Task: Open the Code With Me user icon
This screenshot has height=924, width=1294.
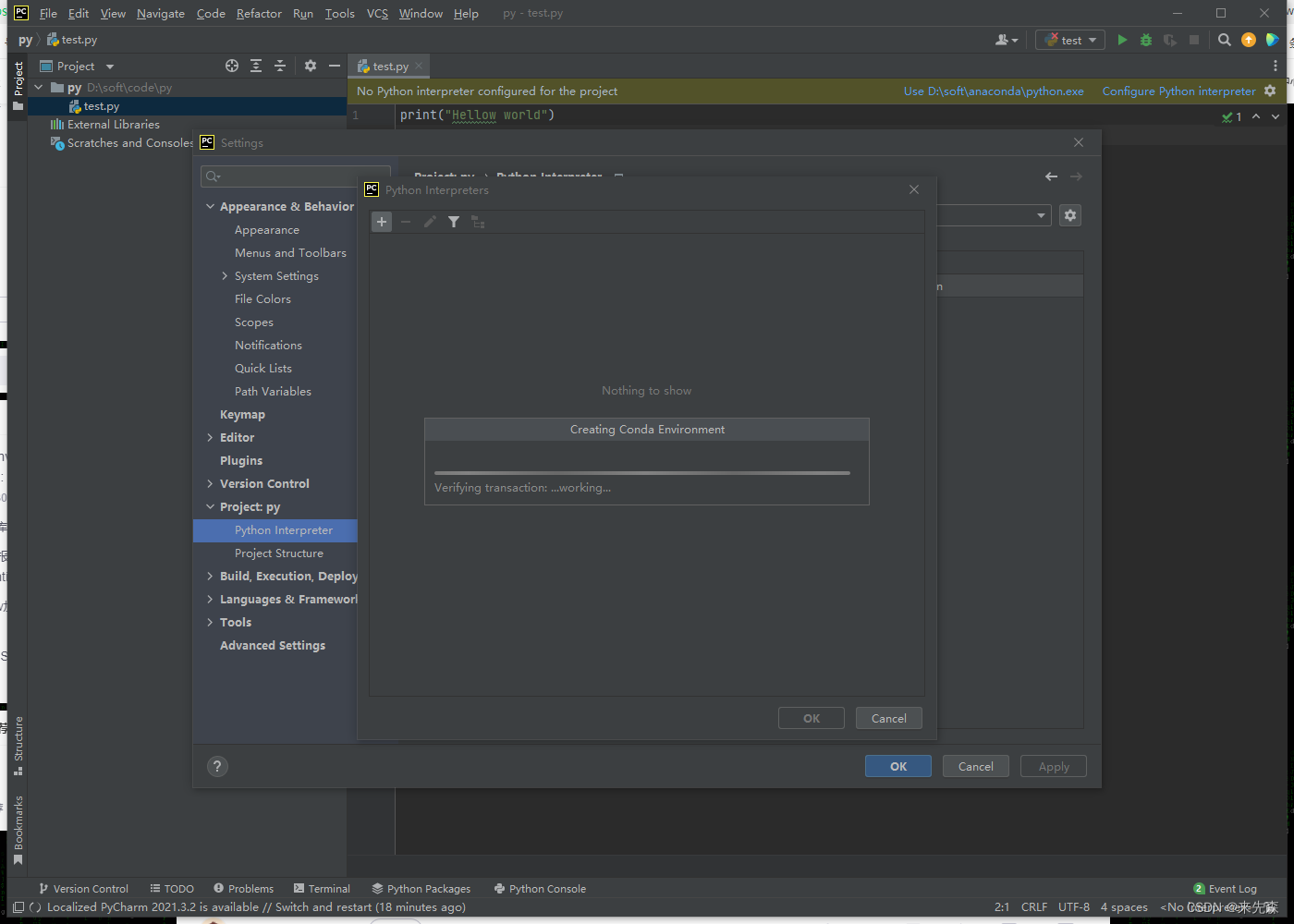Action: point(1007,40)
